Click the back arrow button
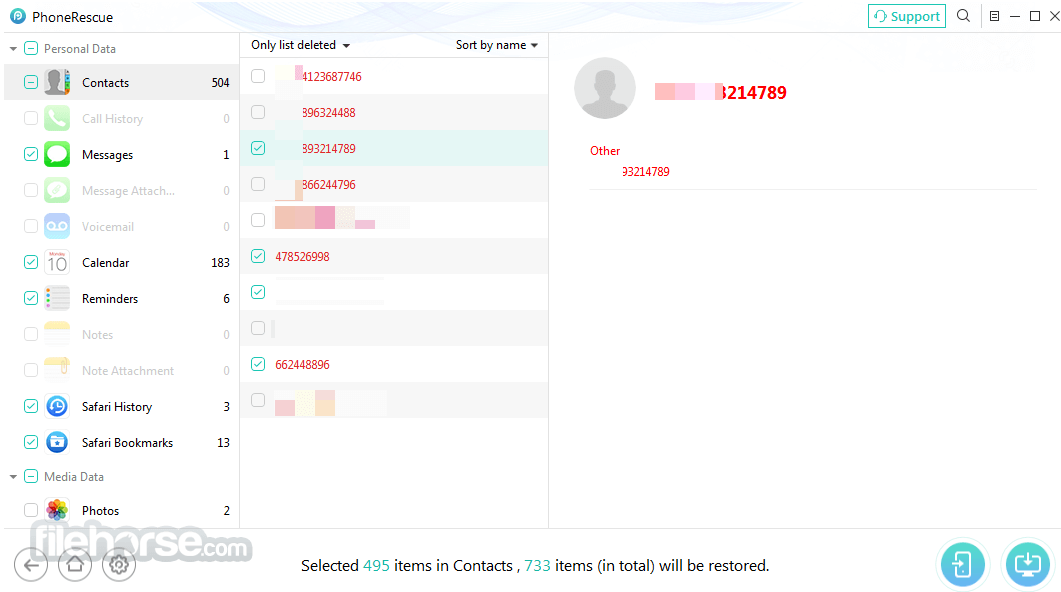This screenshot has height=592, width=1061. 31,564
